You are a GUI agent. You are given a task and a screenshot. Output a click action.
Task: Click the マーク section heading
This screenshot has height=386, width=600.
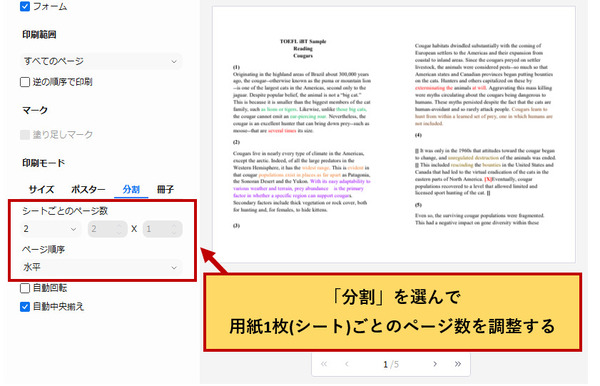coord(35,110)
